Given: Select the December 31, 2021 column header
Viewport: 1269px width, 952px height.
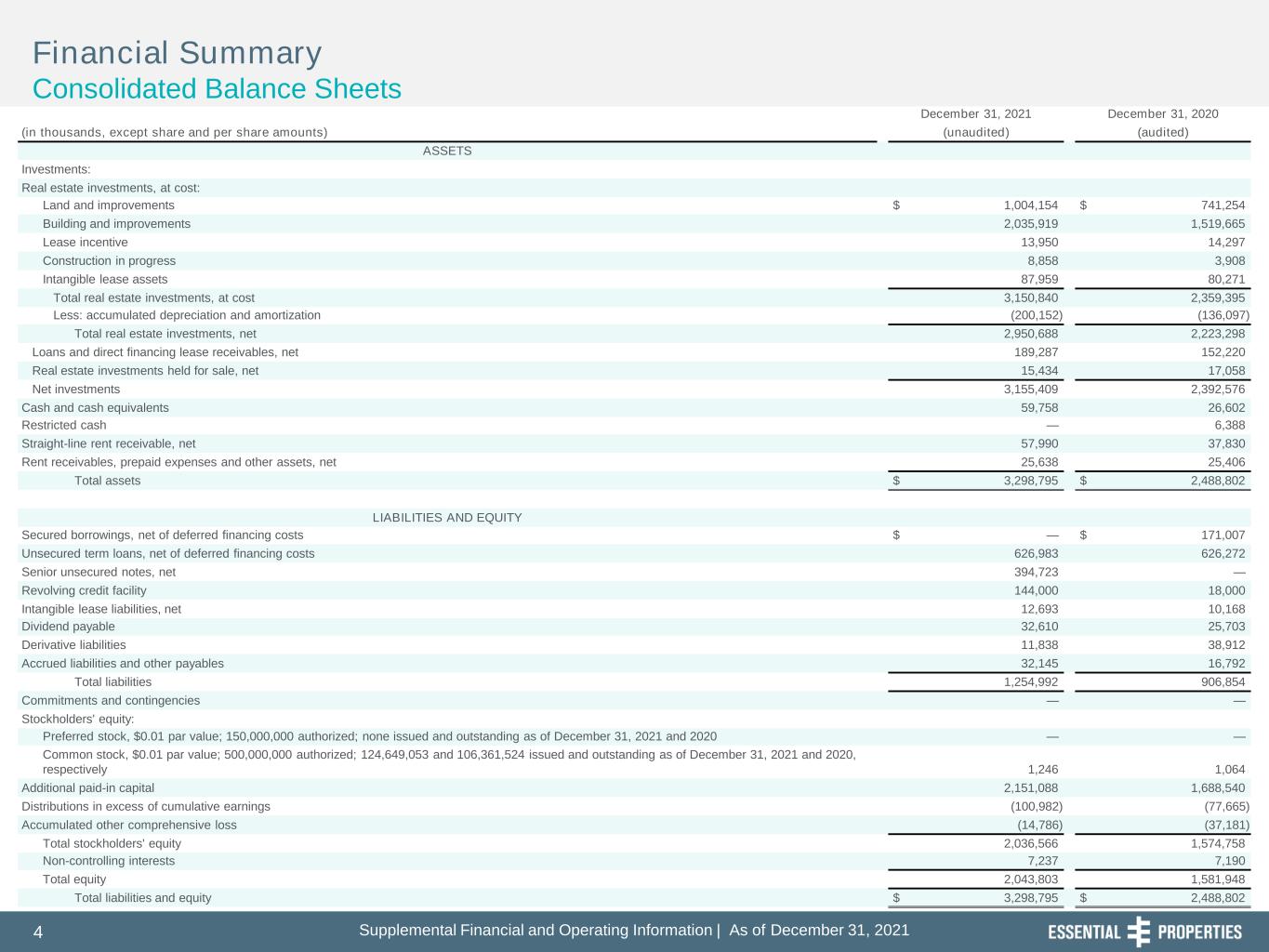Looking at the screenshot, I should point(976,113).
